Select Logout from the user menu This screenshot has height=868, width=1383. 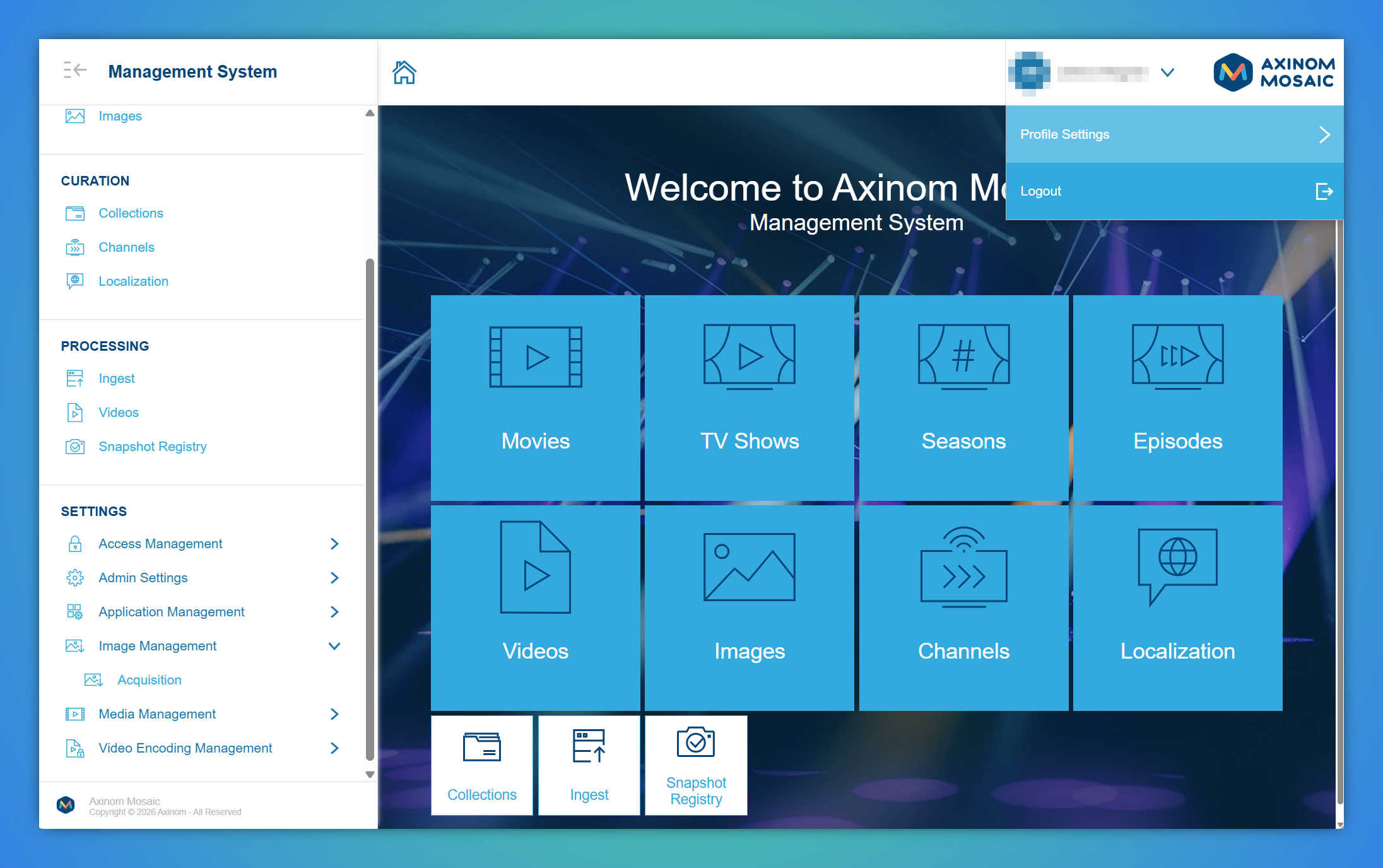[1174, 191]
